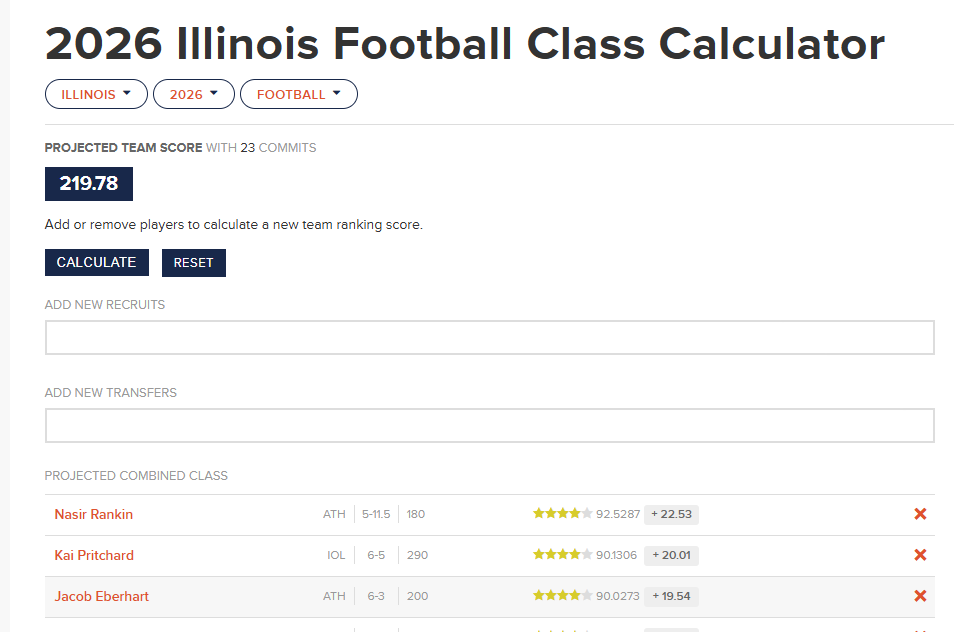Remove Nasir Rankin with the red X
Image resolution: width=954 pixels, height=632 pixels.
pyautogui.click(x=920, y=514)
